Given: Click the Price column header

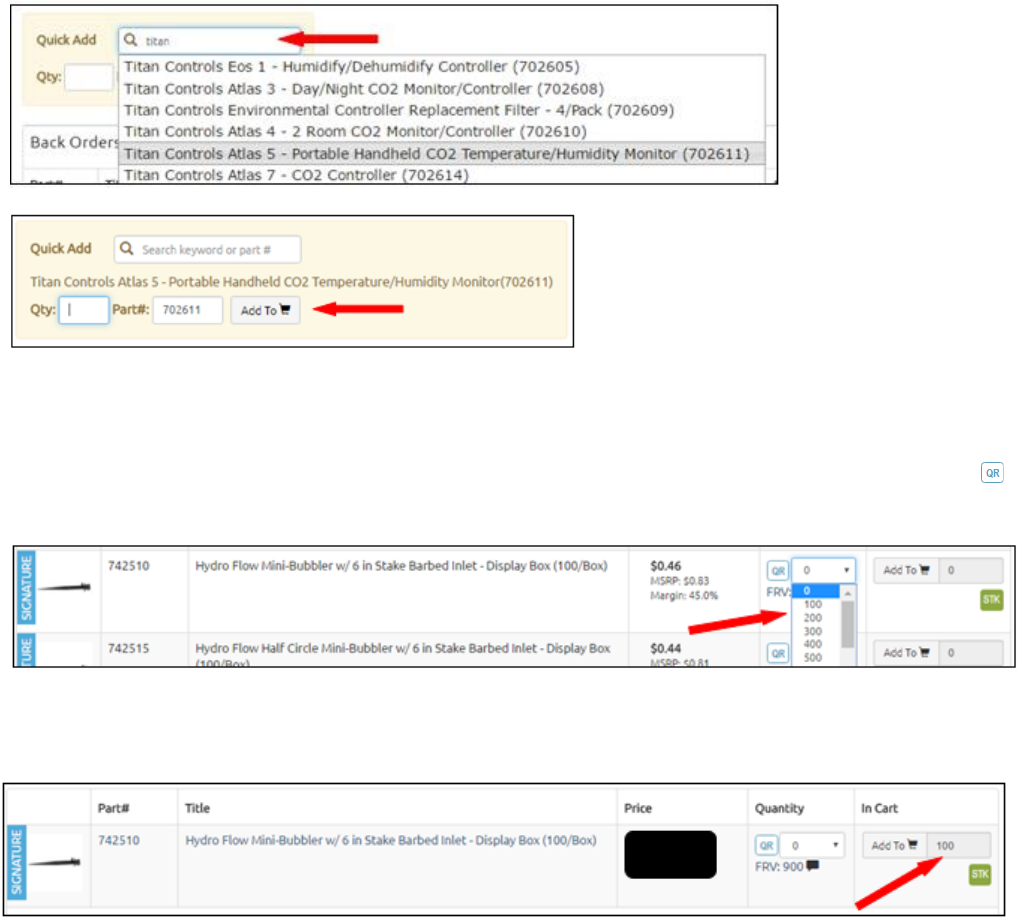Looking at the screenshot, I should pyautogui.click(x=638, y=808).
